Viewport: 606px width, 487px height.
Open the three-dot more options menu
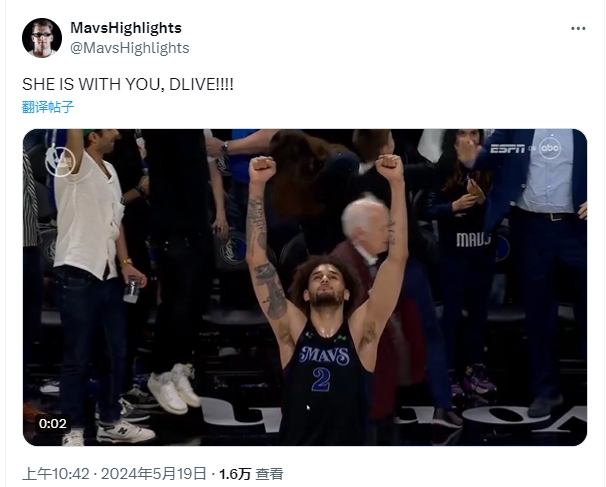click(x=578, y=29)
